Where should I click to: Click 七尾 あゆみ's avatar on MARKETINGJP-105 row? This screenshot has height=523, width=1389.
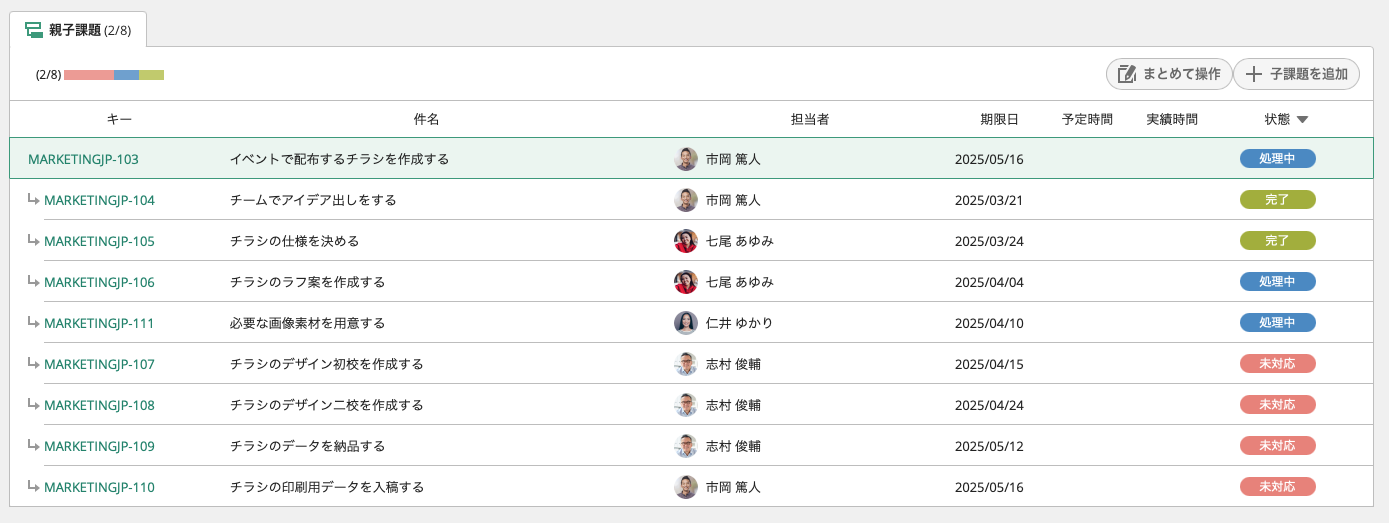686,241
